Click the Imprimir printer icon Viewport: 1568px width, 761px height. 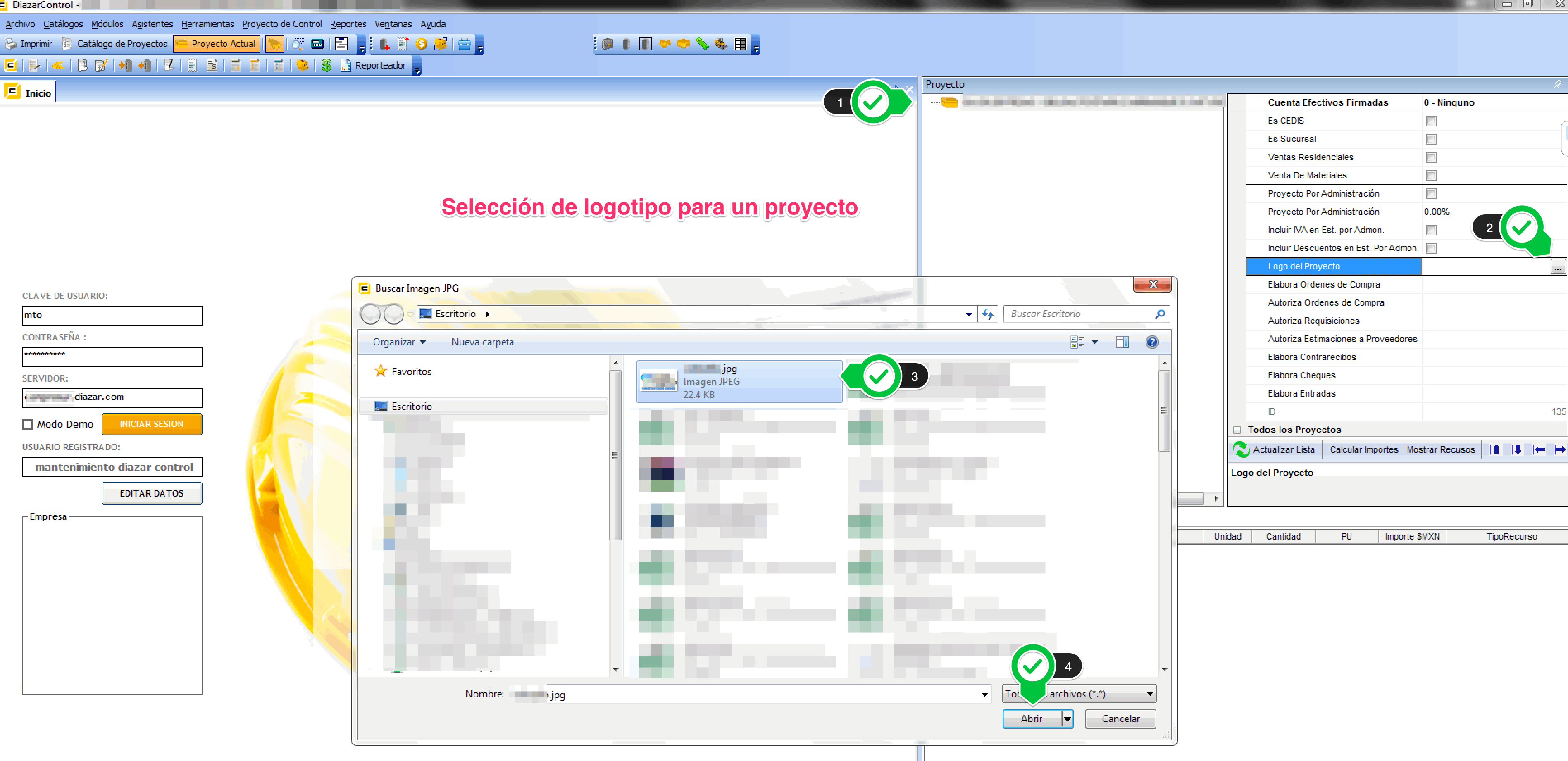tap(11, 44)
